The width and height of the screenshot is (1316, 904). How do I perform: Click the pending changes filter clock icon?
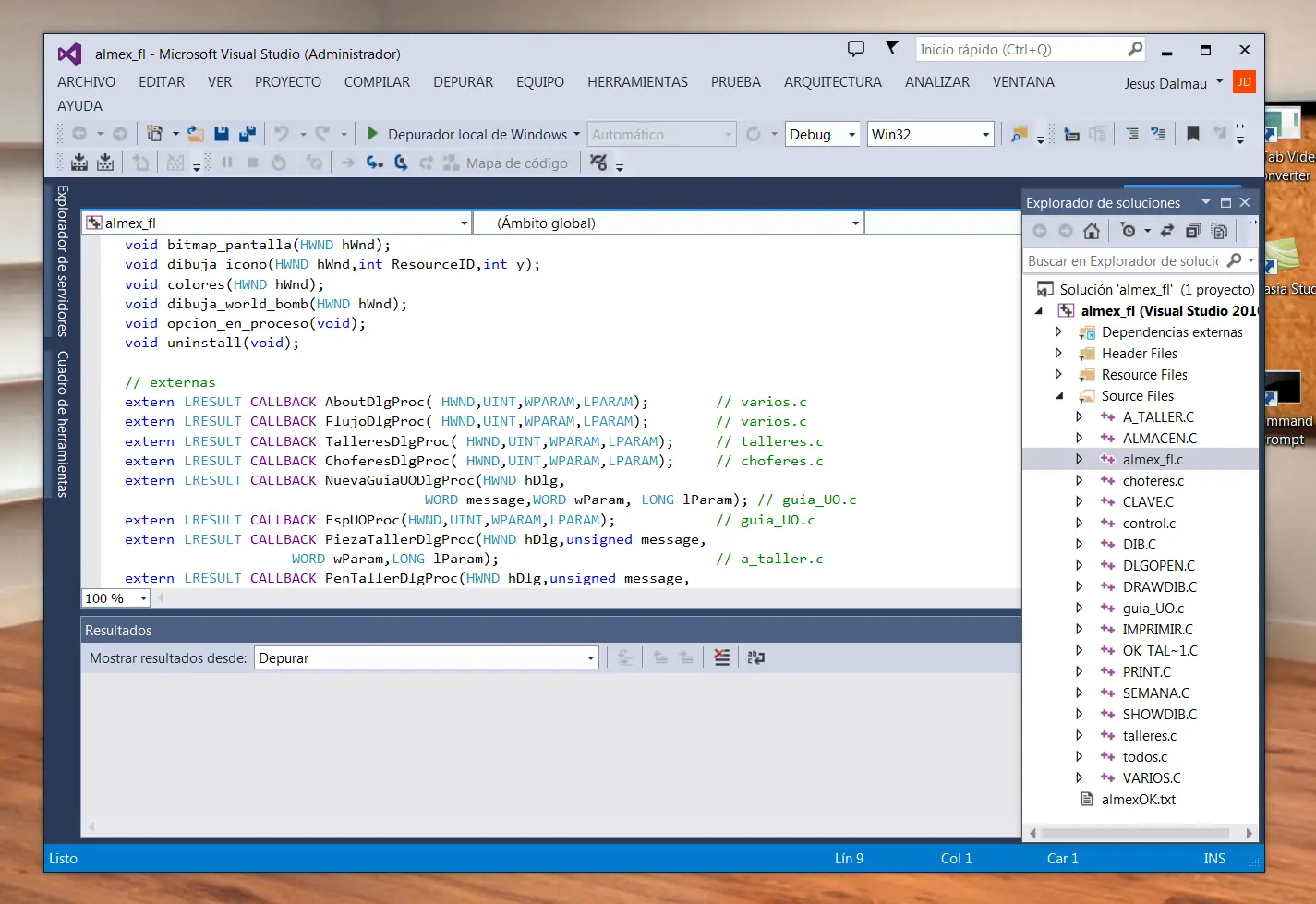pyautogui.click(x=1128, y=230)
